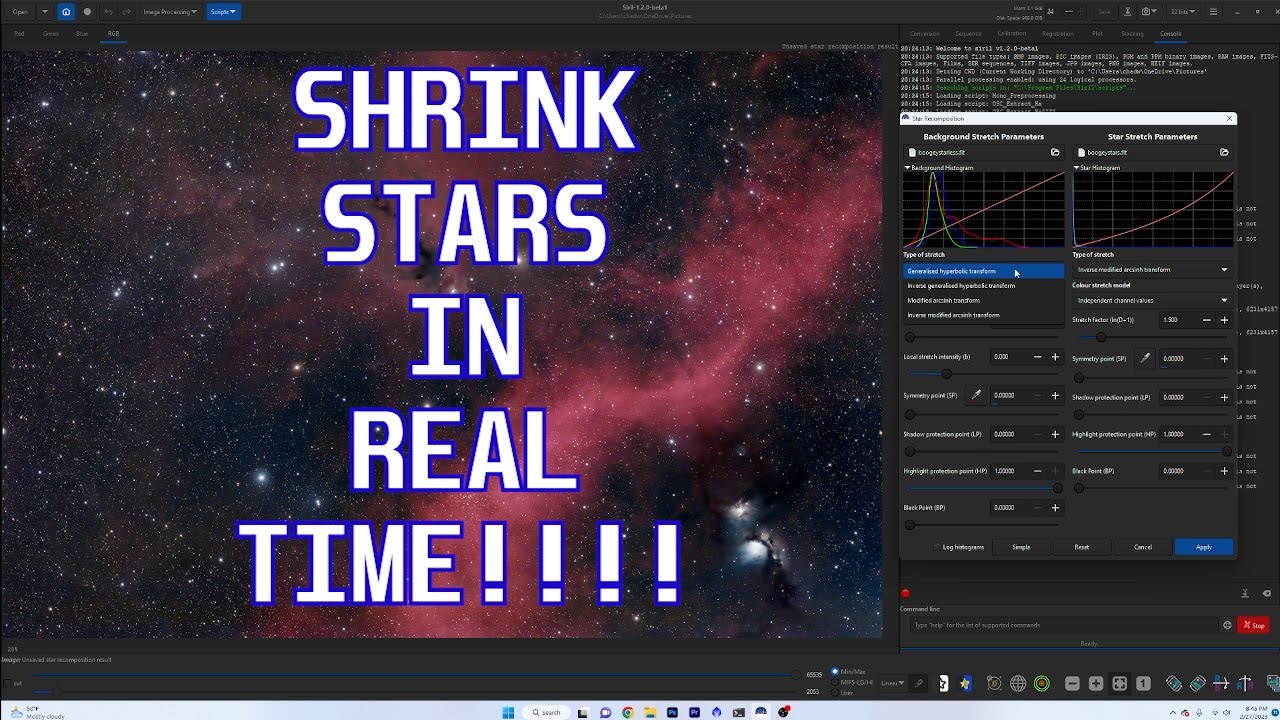Zoom out using the minus icon
The height and width of the screenshot is (720, 1280).
(1072, 684)
